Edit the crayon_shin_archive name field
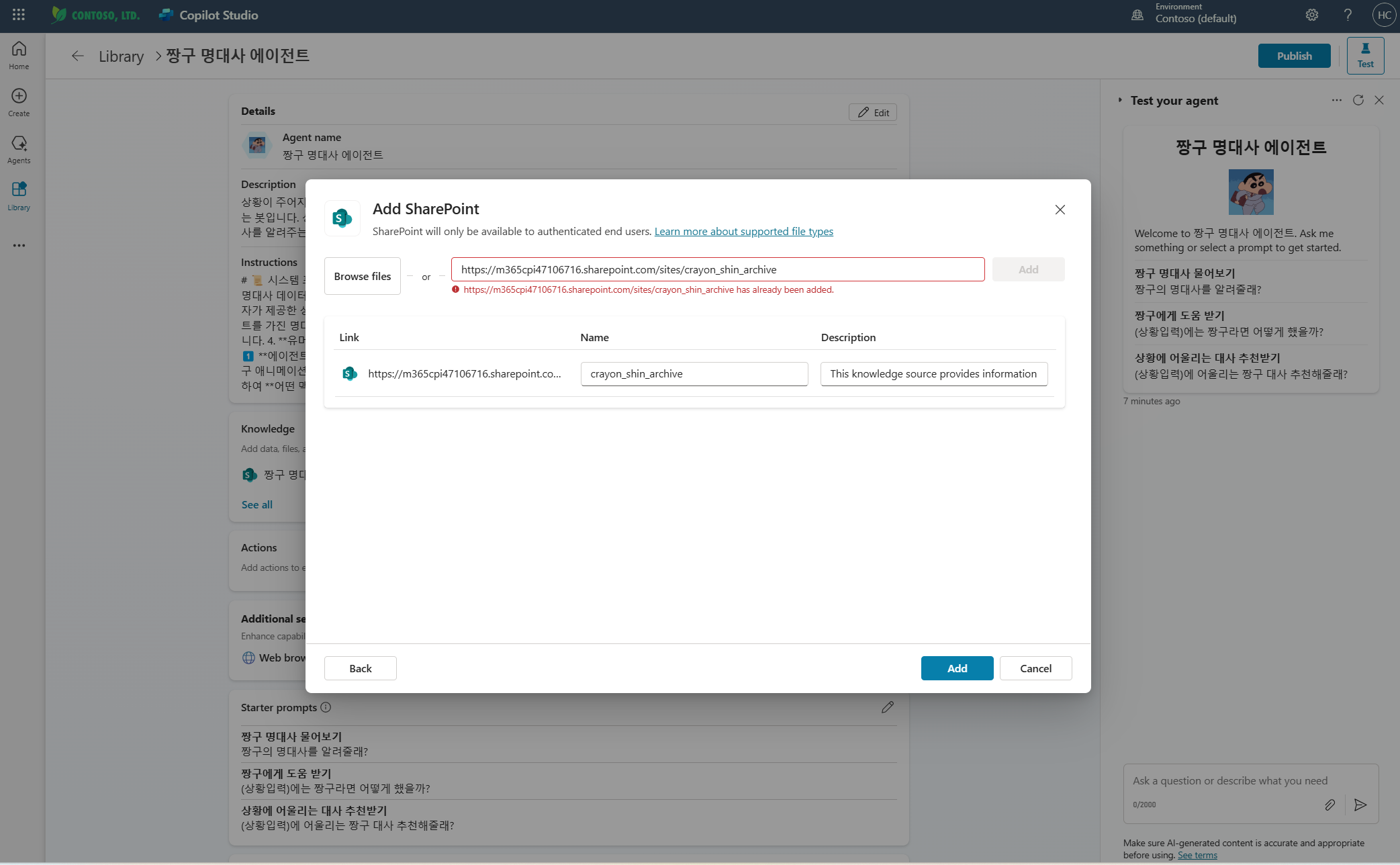1400x865 pixels. pyautogui.click(x=694, y=373)
